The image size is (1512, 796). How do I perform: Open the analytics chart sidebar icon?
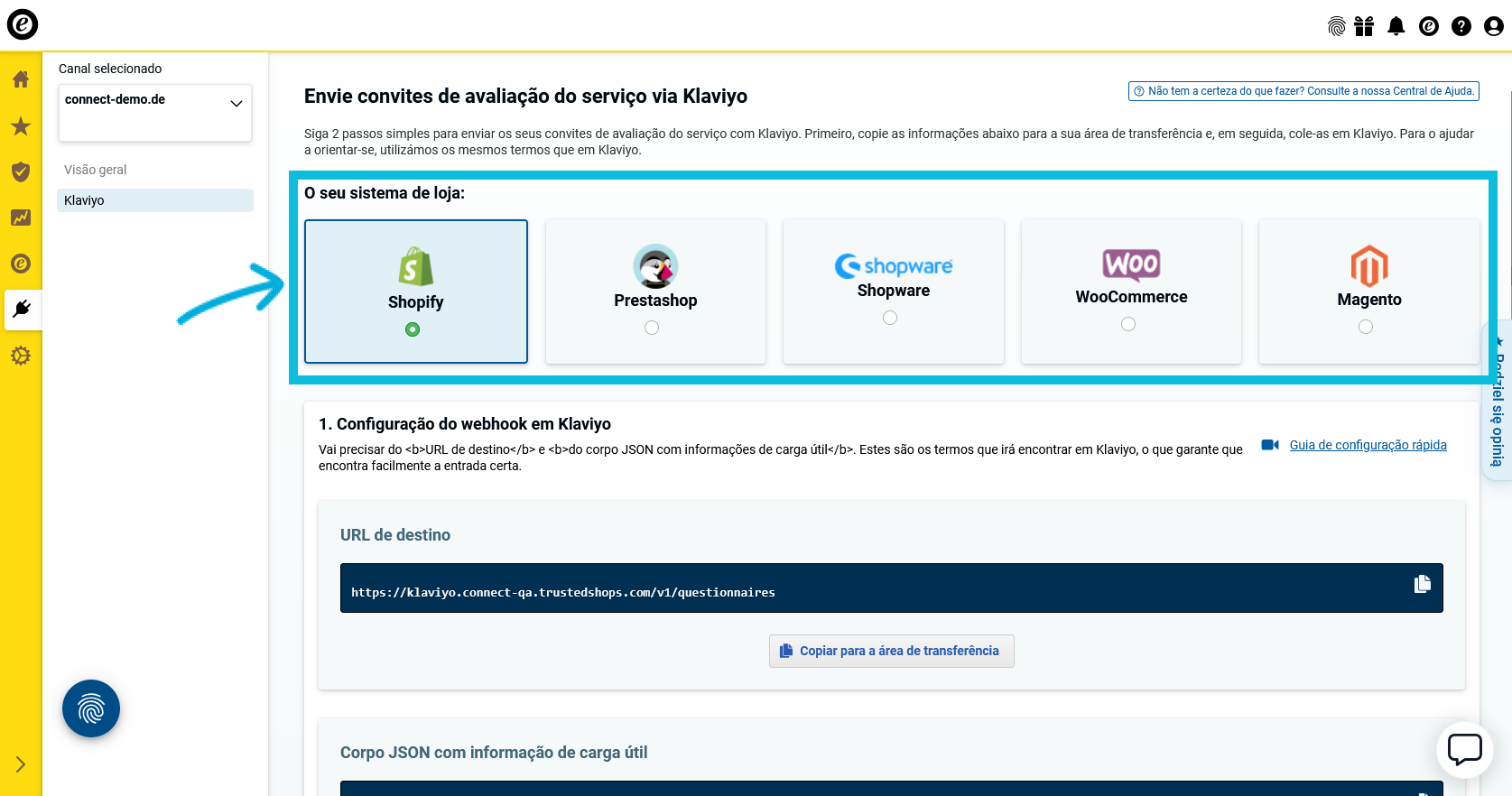coord(21,218)
